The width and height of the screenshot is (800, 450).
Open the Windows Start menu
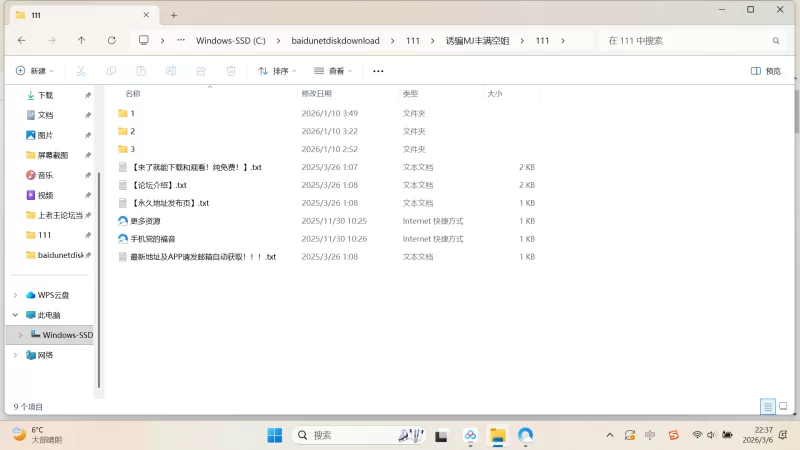tap(274, 435)
